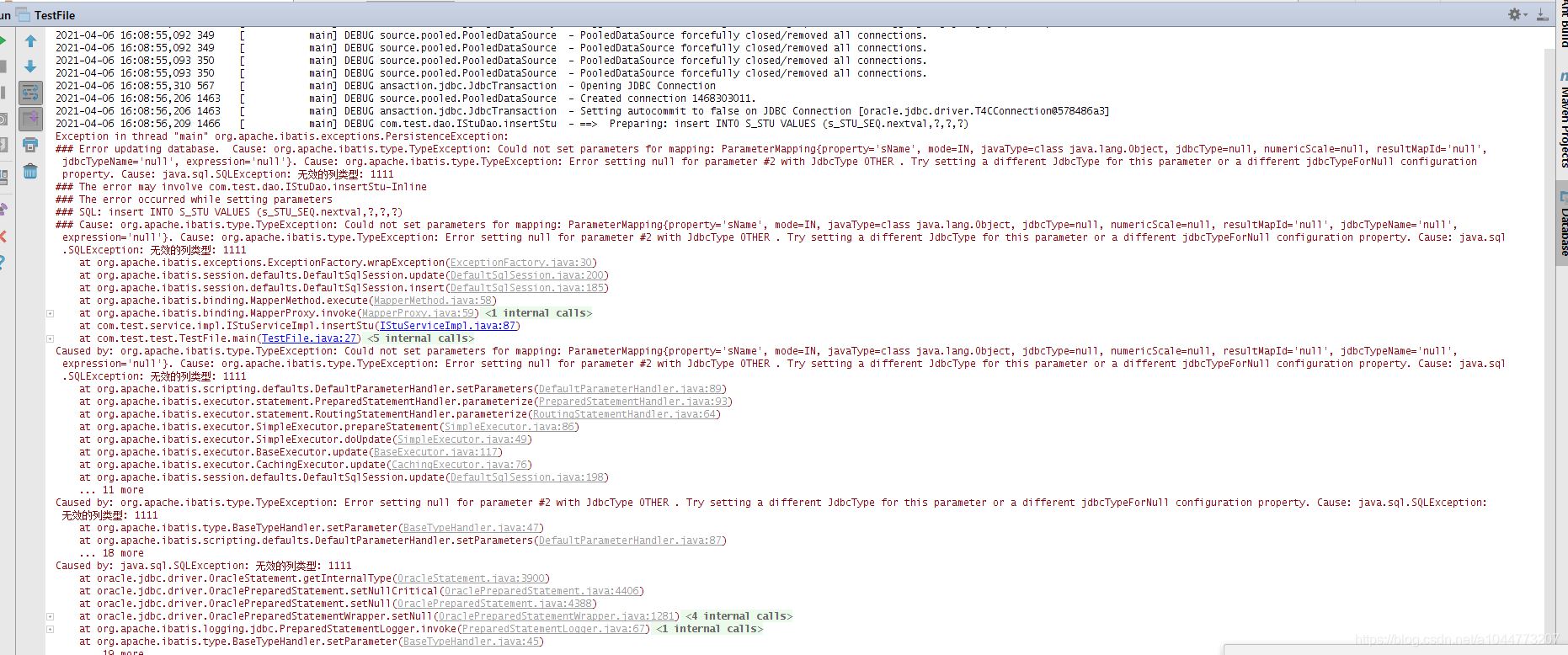Print the console output
The width and height of the screenshot is (1568, 655).
30,145
